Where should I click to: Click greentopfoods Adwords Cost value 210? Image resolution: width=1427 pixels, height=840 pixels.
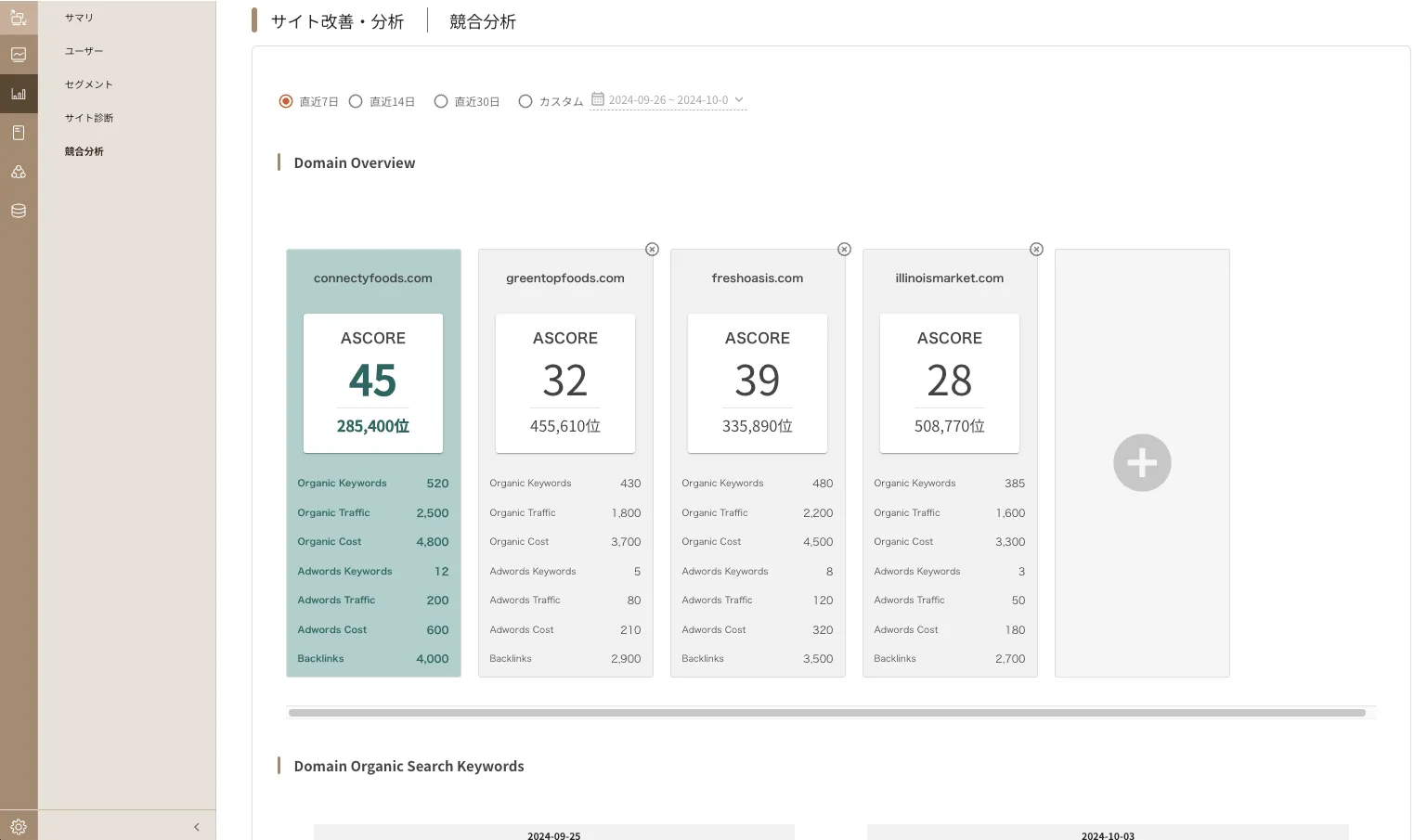point(630,630)
